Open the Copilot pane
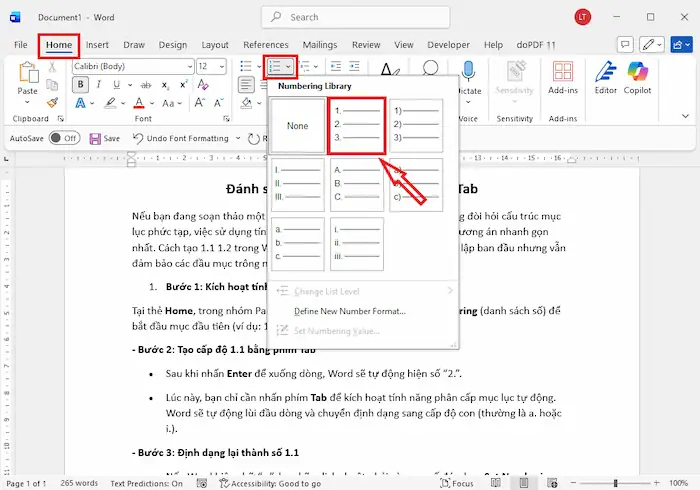700x490 pixels. [x=638, y=79]
